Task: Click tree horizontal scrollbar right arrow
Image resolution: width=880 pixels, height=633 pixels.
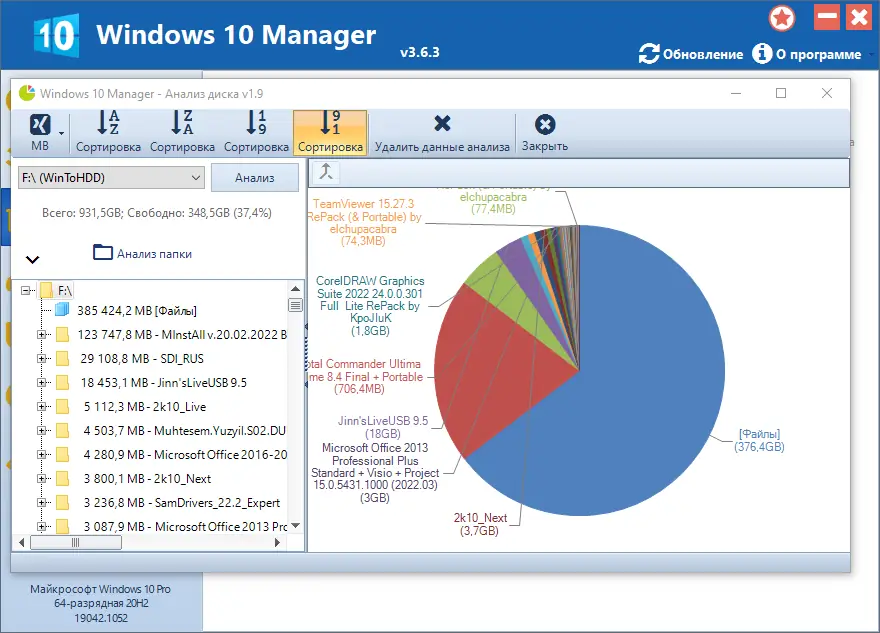Action: pos(277,543)
